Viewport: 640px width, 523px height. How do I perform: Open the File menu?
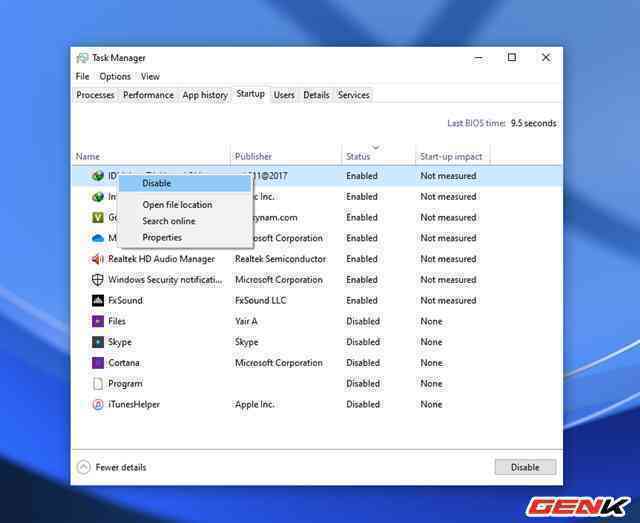82,76
